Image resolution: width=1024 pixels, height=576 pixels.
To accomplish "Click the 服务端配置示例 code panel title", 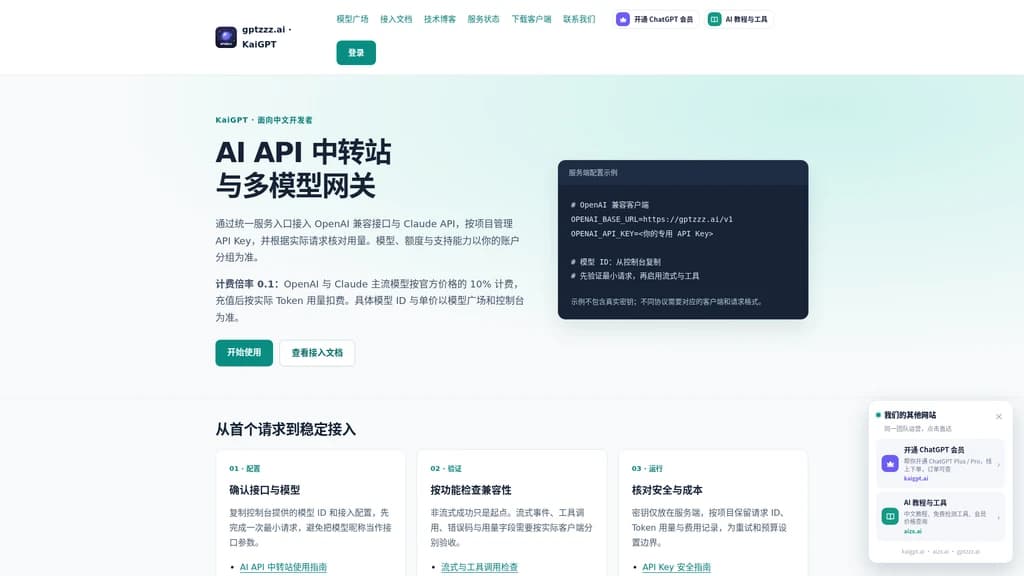I will pyautogui.click(x=593, y=173).
